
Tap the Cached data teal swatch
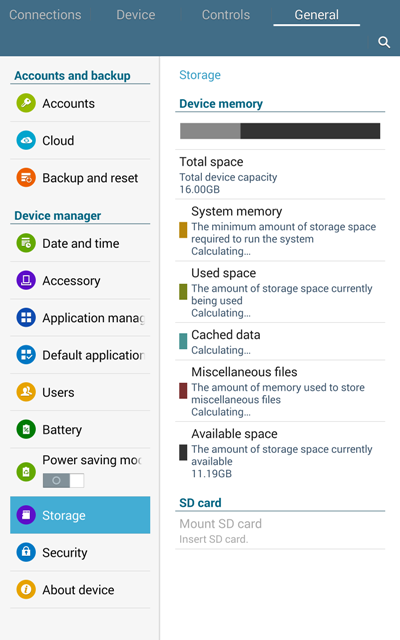pyautogui.click(x=183, y=341)
